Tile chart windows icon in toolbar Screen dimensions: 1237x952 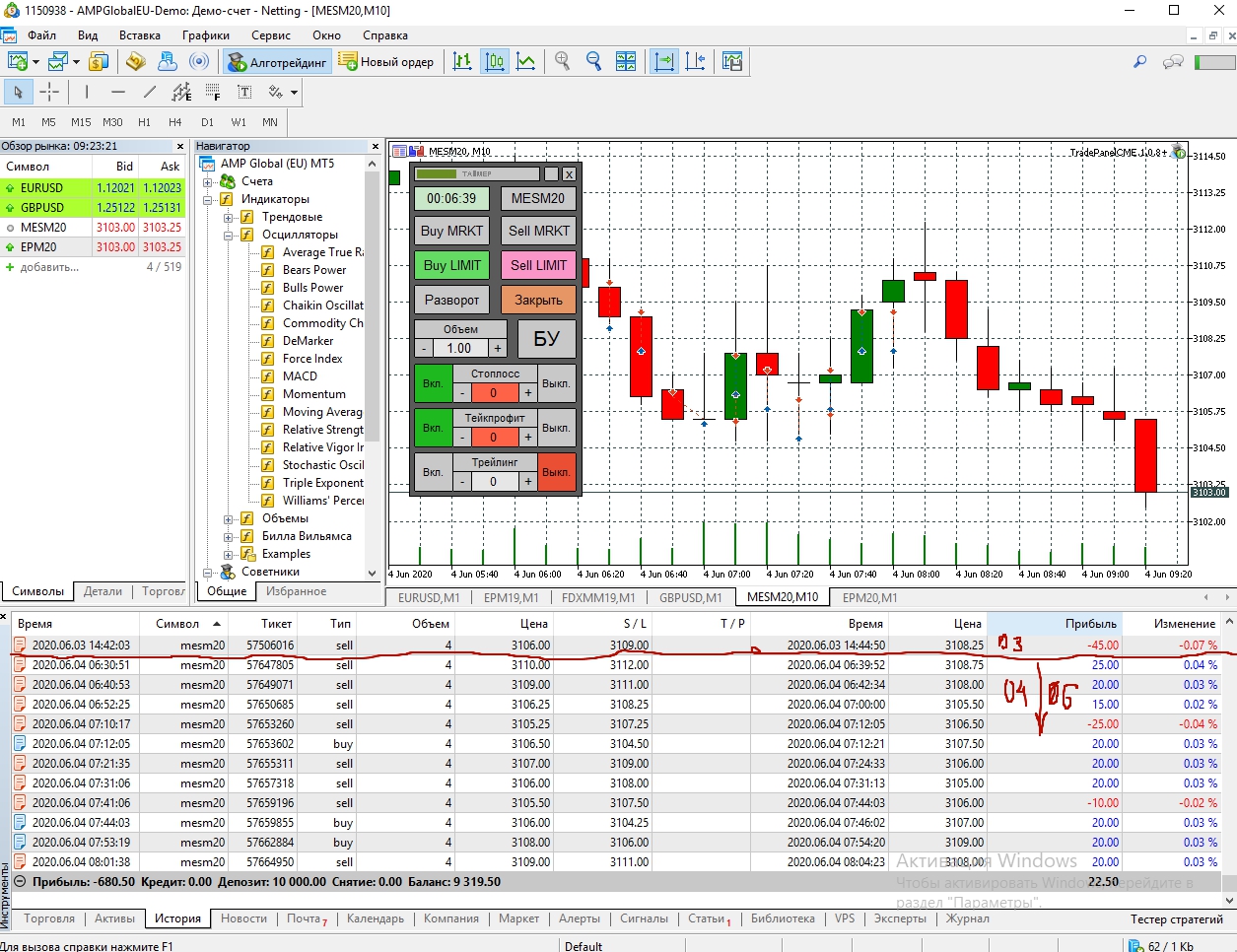pyautogui.click(x=626, y=62)
